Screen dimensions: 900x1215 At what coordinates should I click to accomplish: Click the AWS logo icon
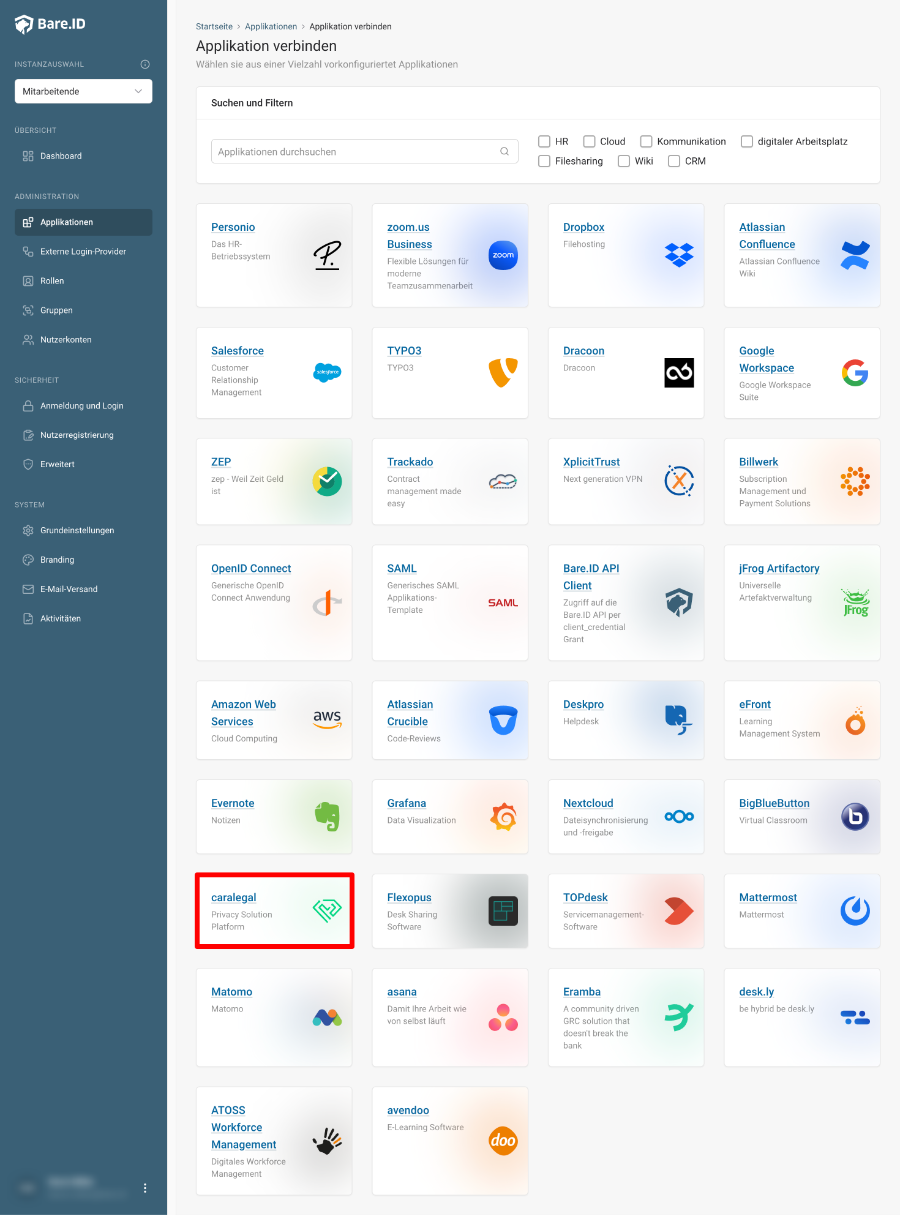coord(327,720)
